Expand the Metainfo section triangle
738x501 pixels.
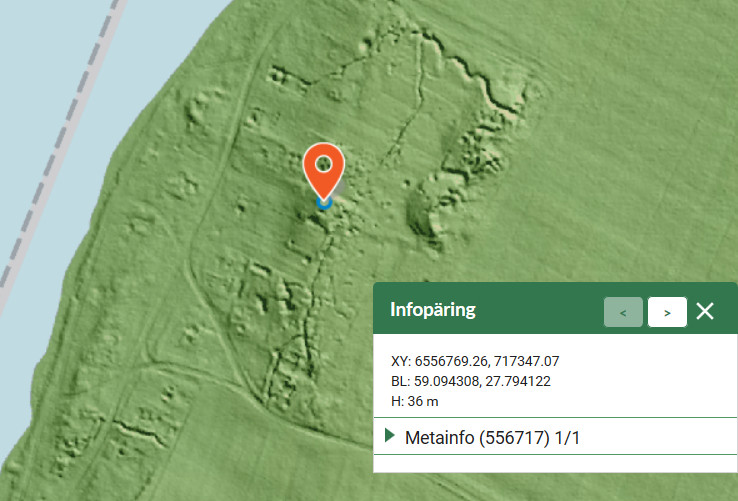click(390, 436)
